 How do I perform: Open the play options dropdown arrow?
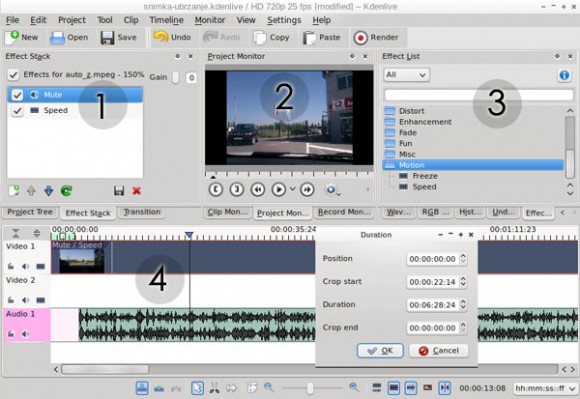[292, 189]
